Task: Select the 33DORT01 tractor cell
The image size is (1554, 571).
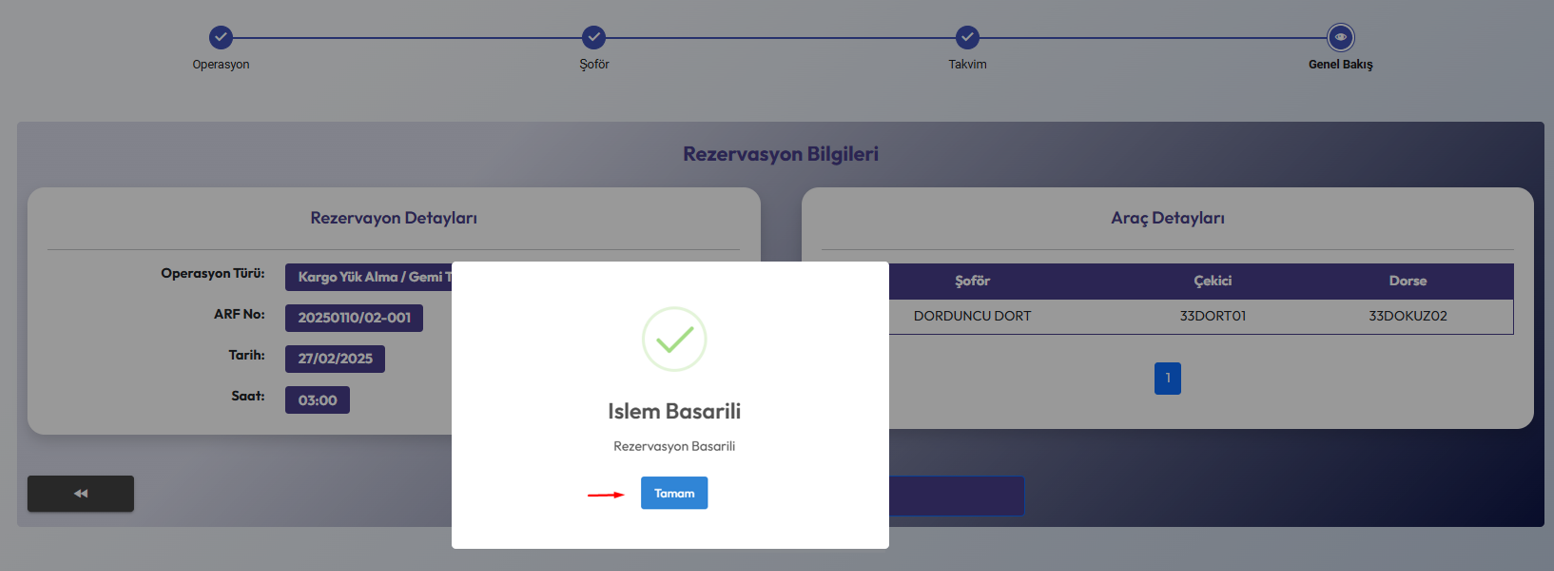Action: [1212, 316]
